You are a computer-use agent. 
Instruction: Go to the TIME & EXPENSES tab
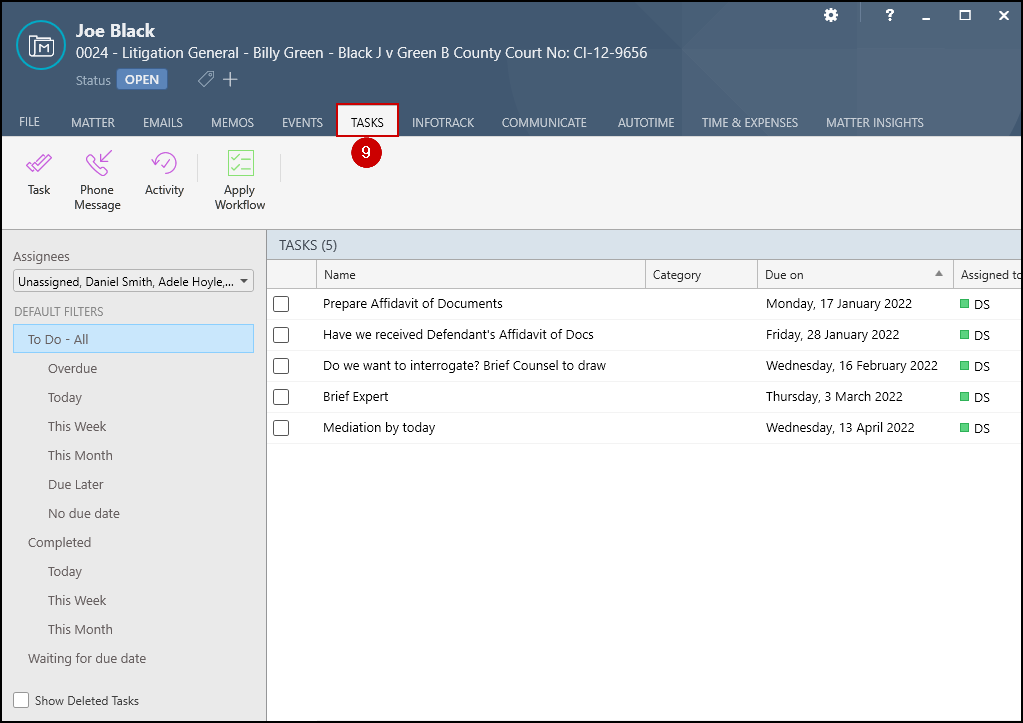[x=749, y=123]
